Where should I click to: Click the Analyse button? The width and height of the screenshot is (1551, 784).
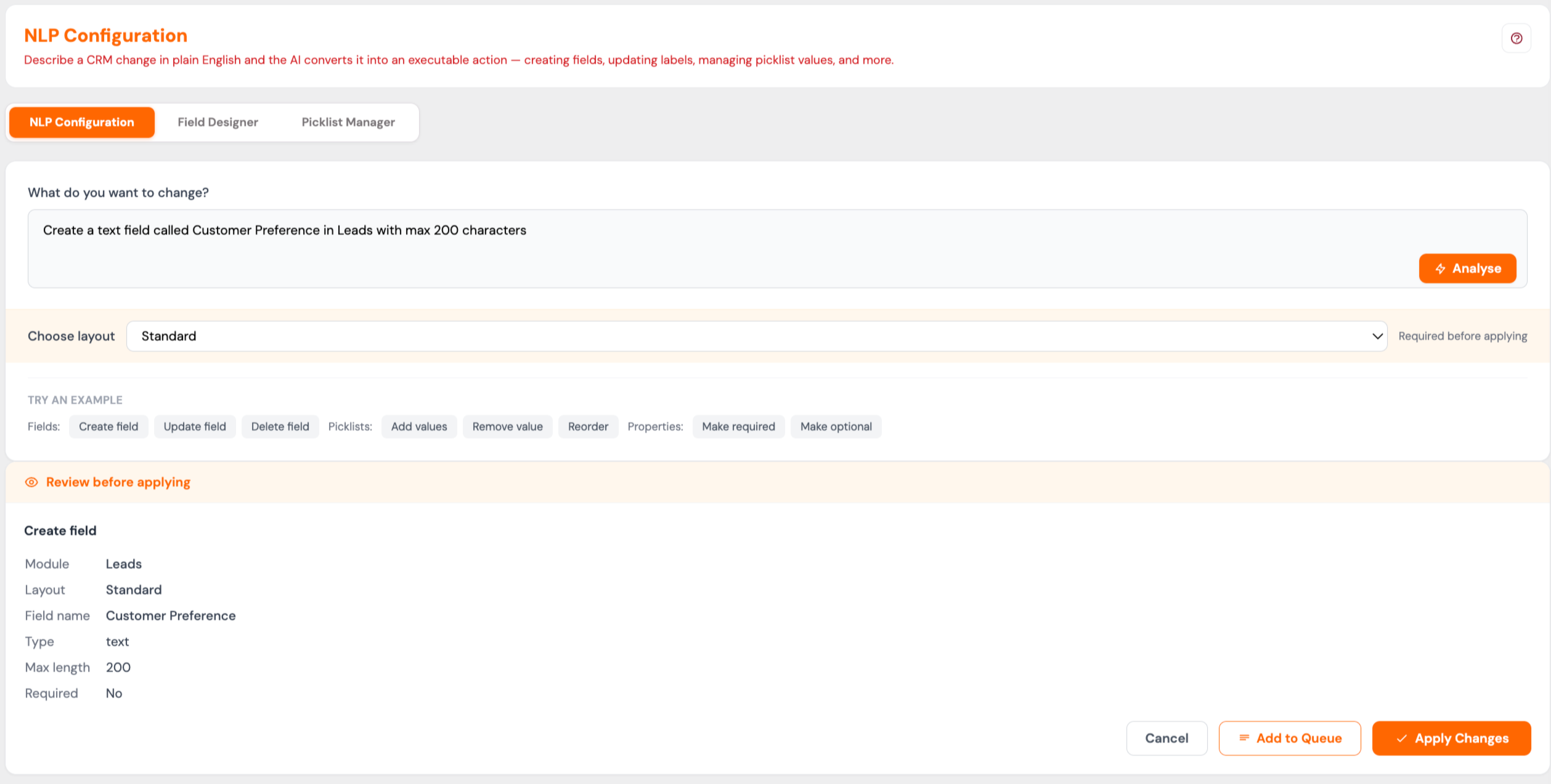(x=1467, y=269)
